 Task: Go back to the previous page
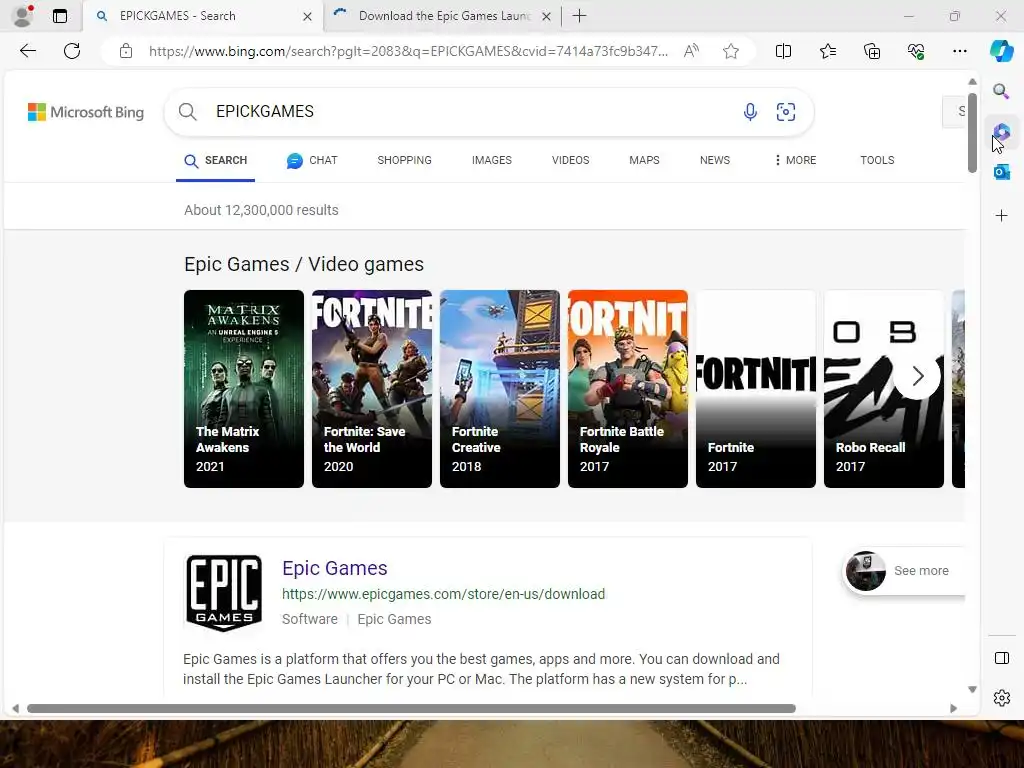[27, 51]
